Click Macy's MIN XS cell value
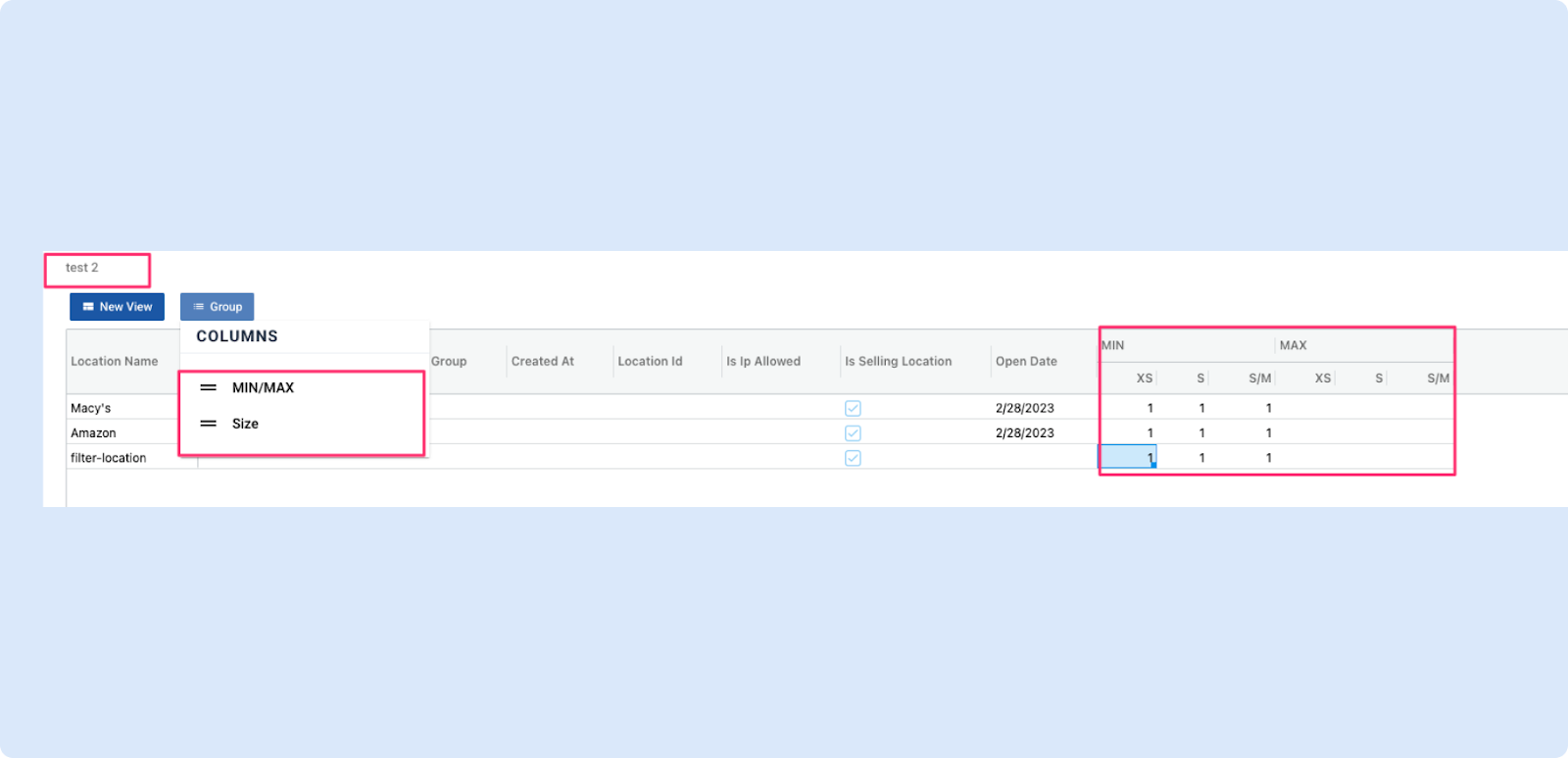The width and height of the screenshot is (1568, 758). point(1151,409)
